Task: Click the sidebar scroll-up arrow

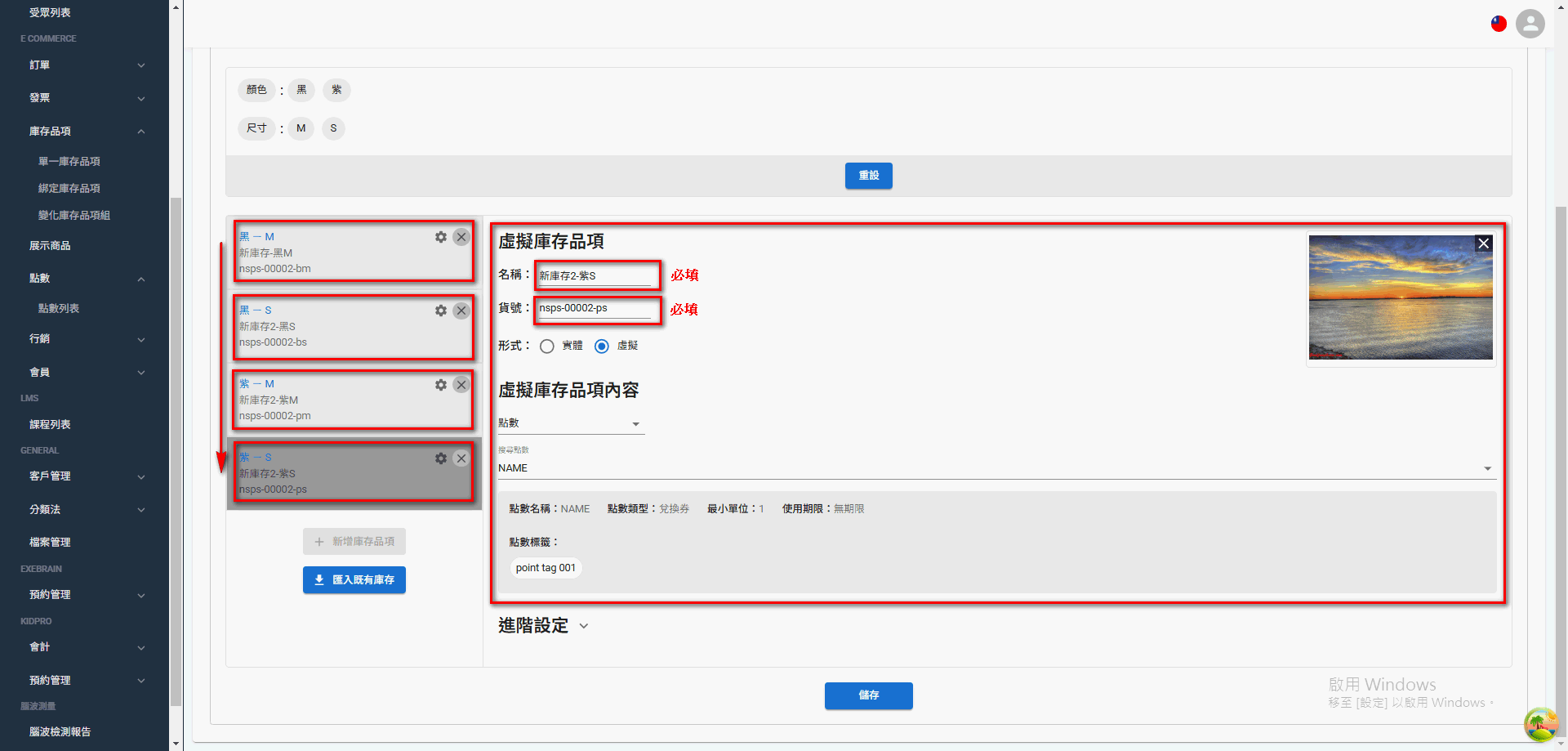Action: (x=176, y=7)
